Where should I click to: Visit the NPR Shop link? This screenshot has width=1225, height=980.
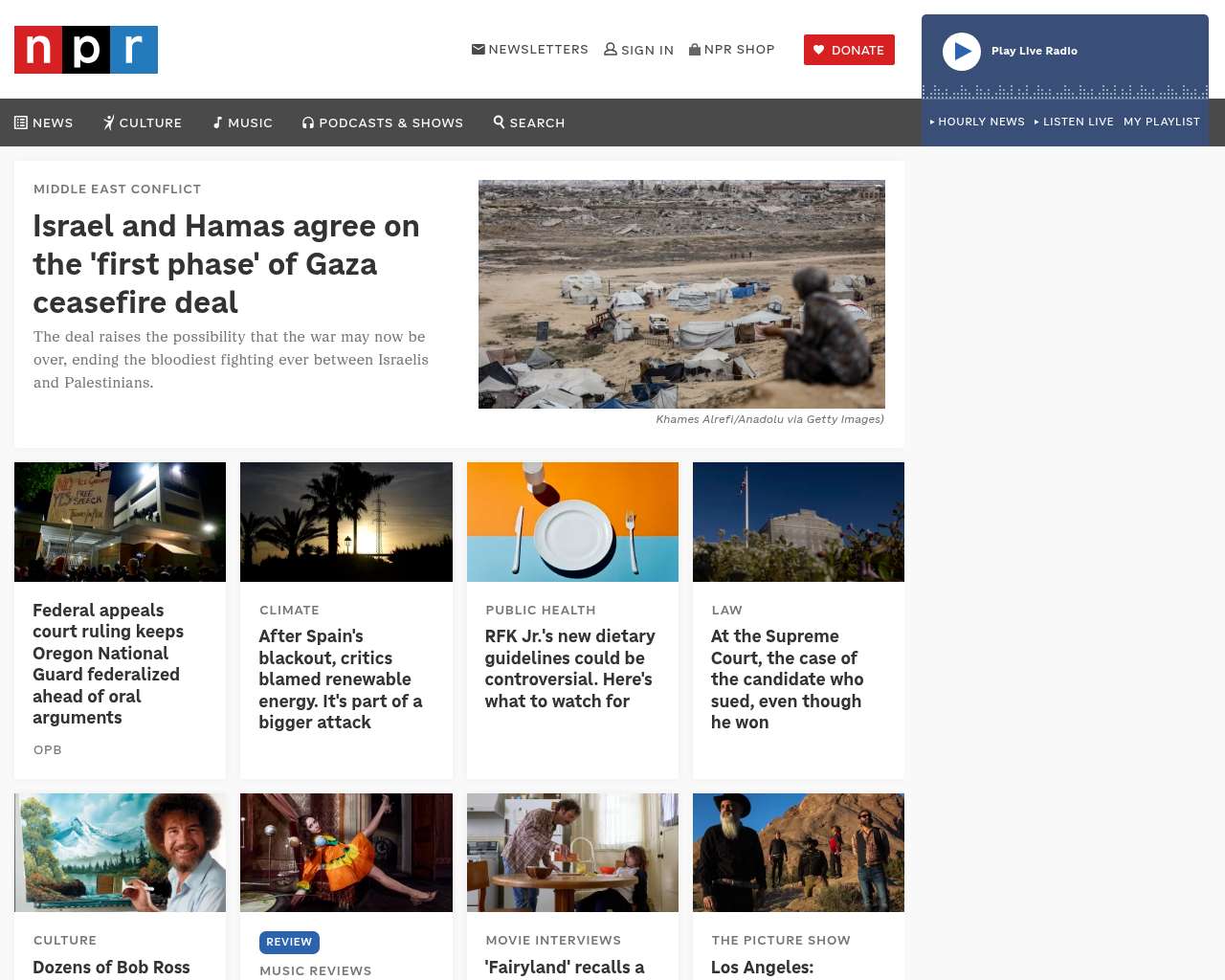(x=732, y=49)
